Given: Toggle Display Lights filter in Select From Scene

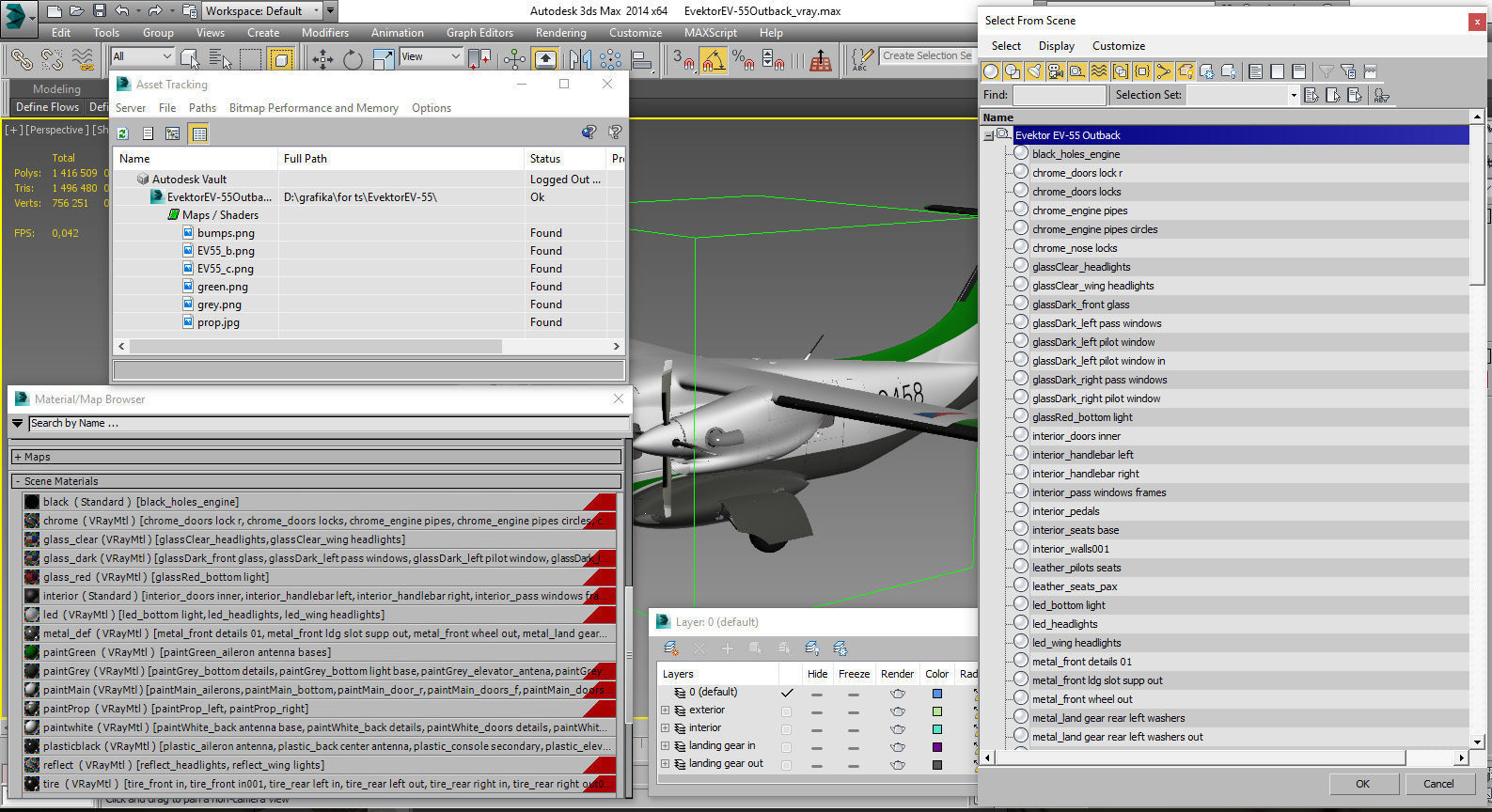Looking at the screenshot, I should click(x=1034, y=71).
